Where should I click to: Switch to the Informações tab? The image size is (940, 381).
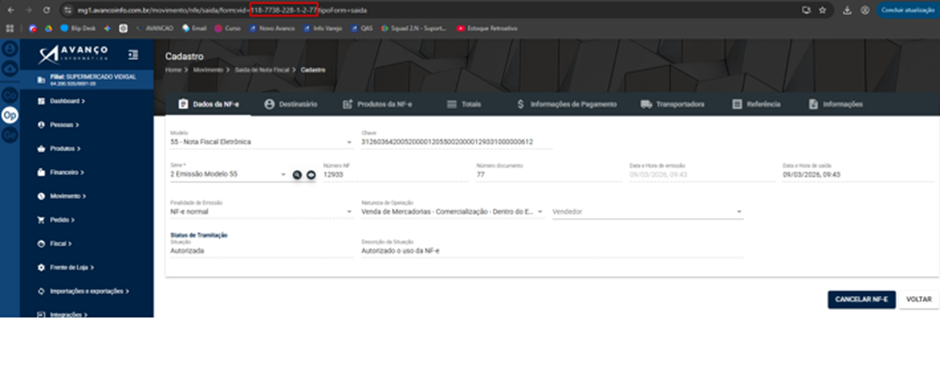click(x=836, y=104)
